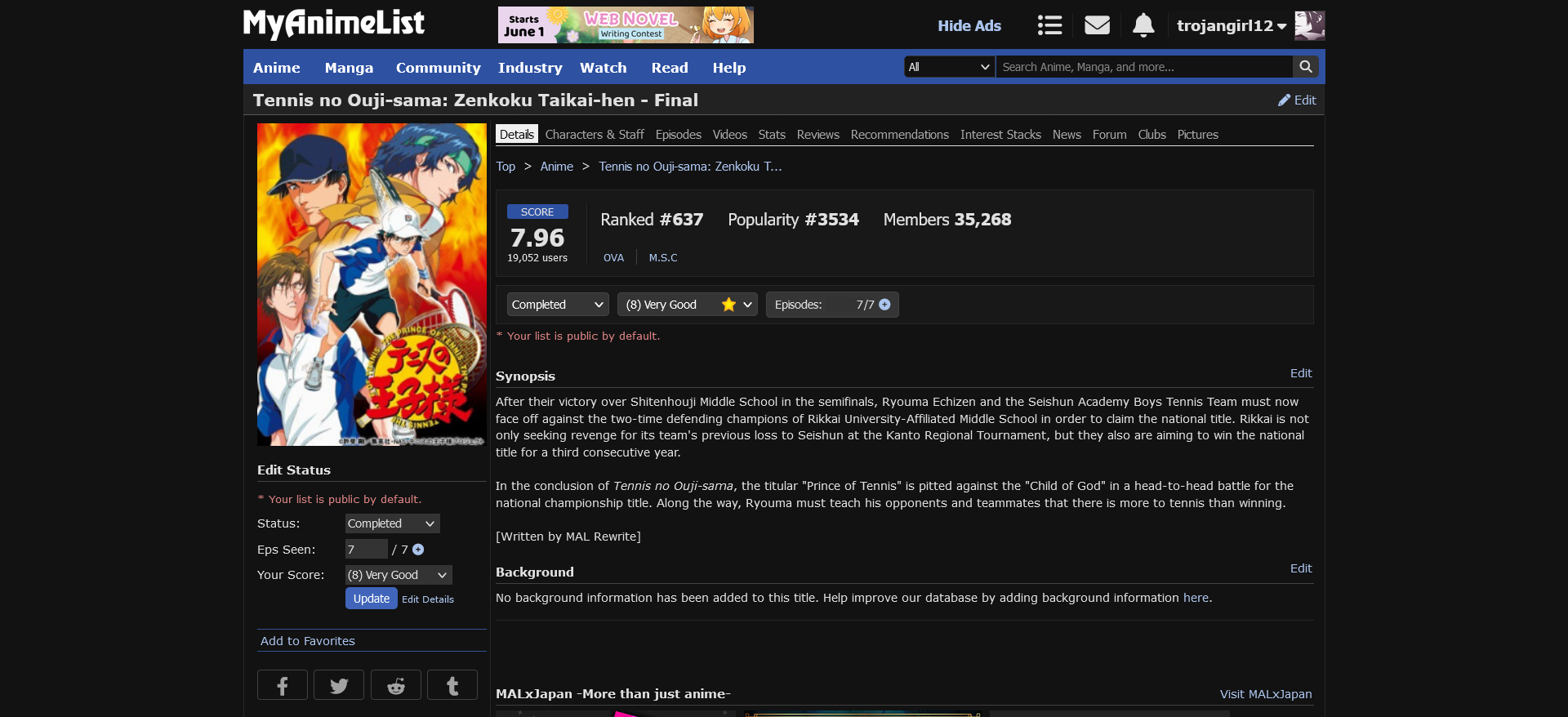This screenshot has height=717, width=1568.
Task: Switch to the Videos tab
Action: coord(730,135)
